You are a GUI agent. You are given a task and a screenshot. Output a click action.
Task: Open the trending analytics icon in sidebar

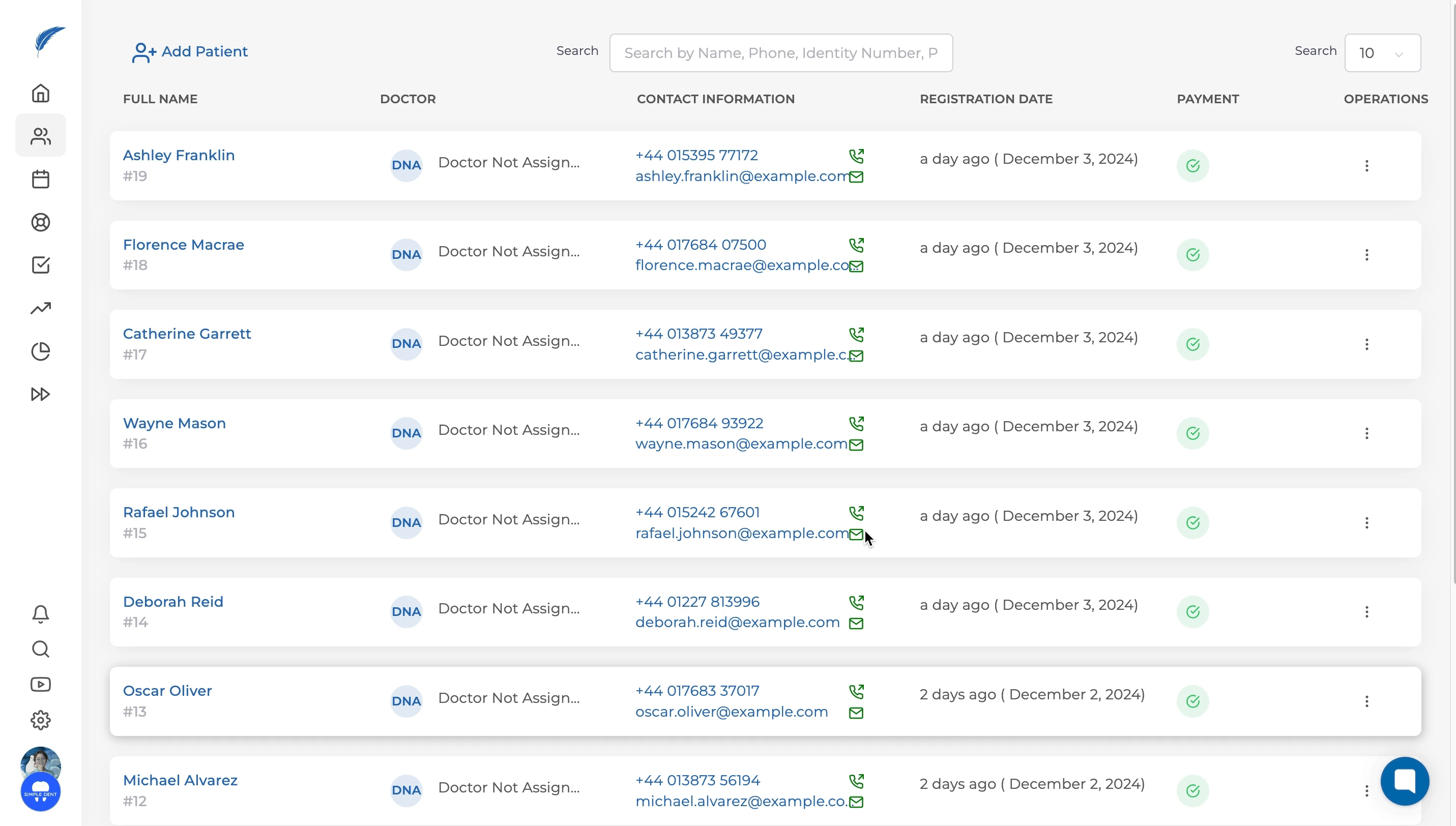click(x=40, y=308)
